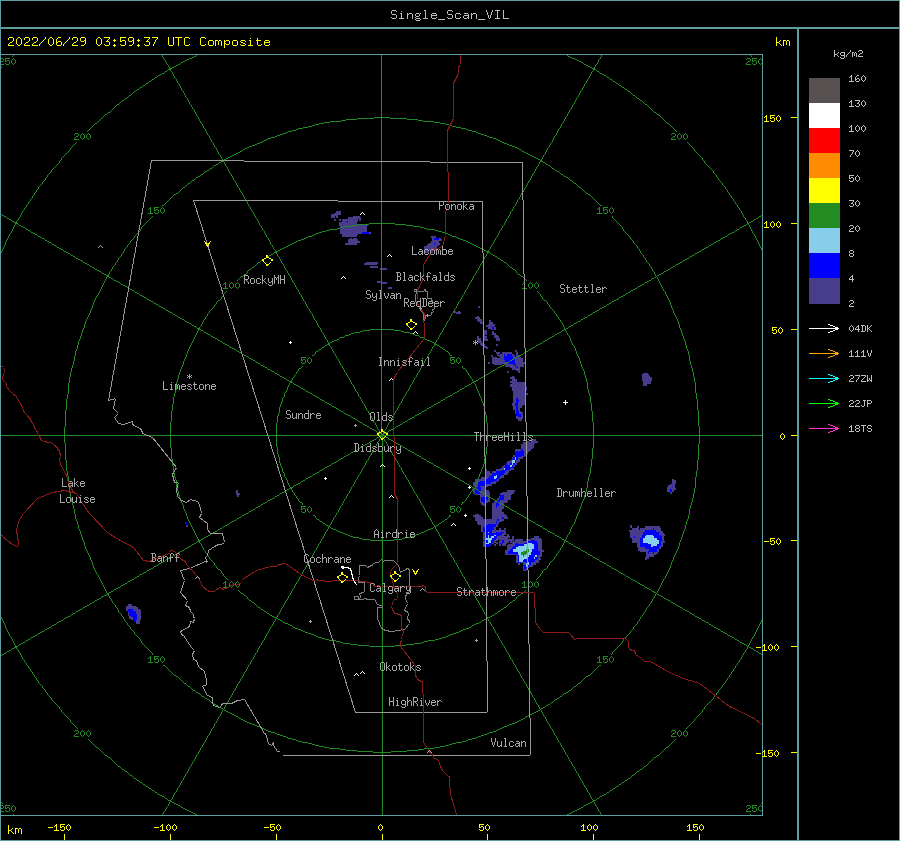This screenshot has height=841, width=900.
Task: Click the RedDeer city label
Action: [424, 303]
